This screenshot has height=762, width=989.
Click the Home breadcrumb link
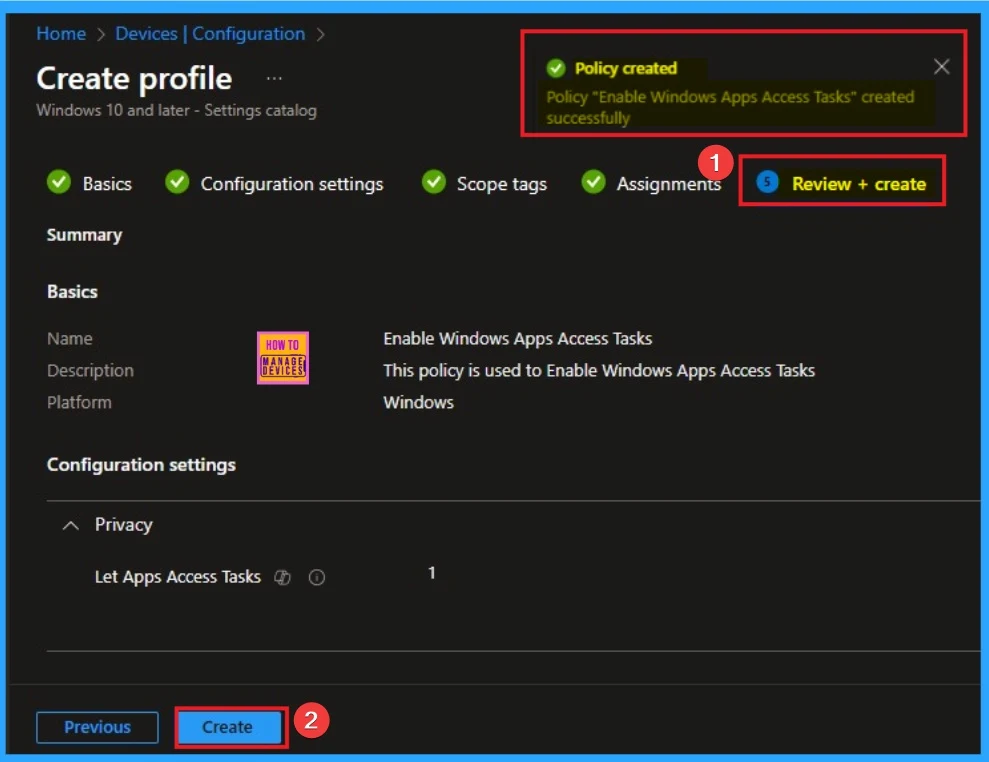[61, 34]
